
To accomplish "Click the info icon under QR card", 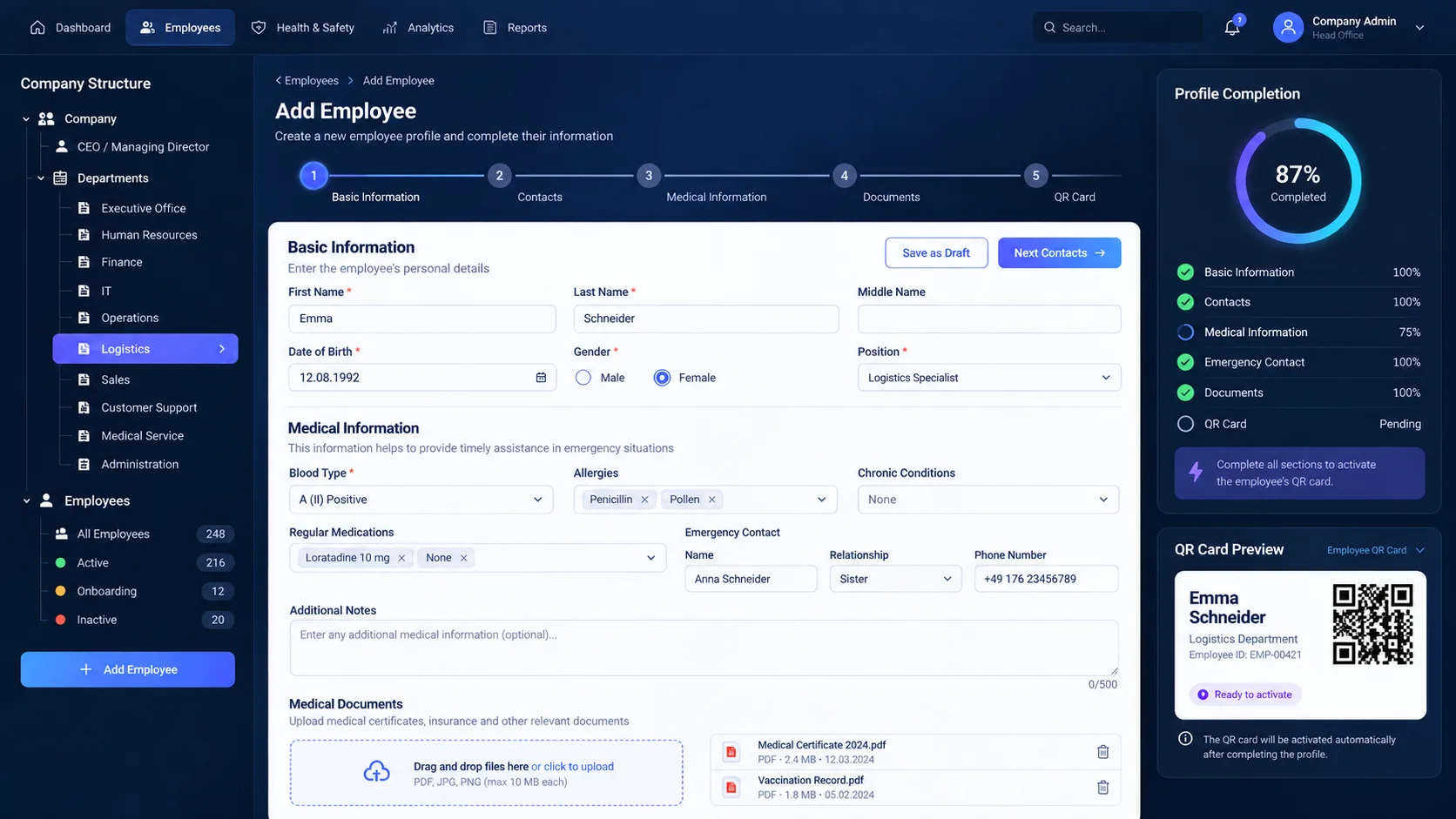I will point(1185,739).
